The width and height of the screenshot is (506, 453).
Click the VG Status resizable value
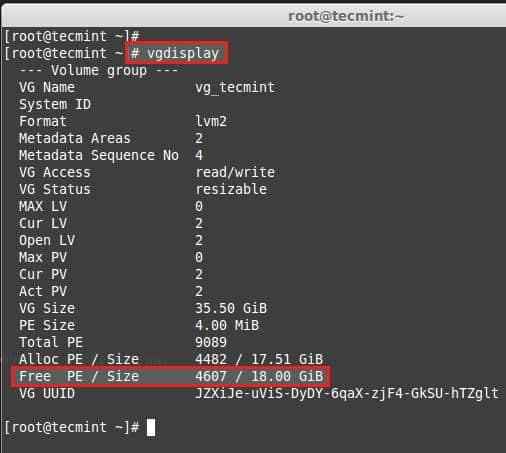[231, 189]
